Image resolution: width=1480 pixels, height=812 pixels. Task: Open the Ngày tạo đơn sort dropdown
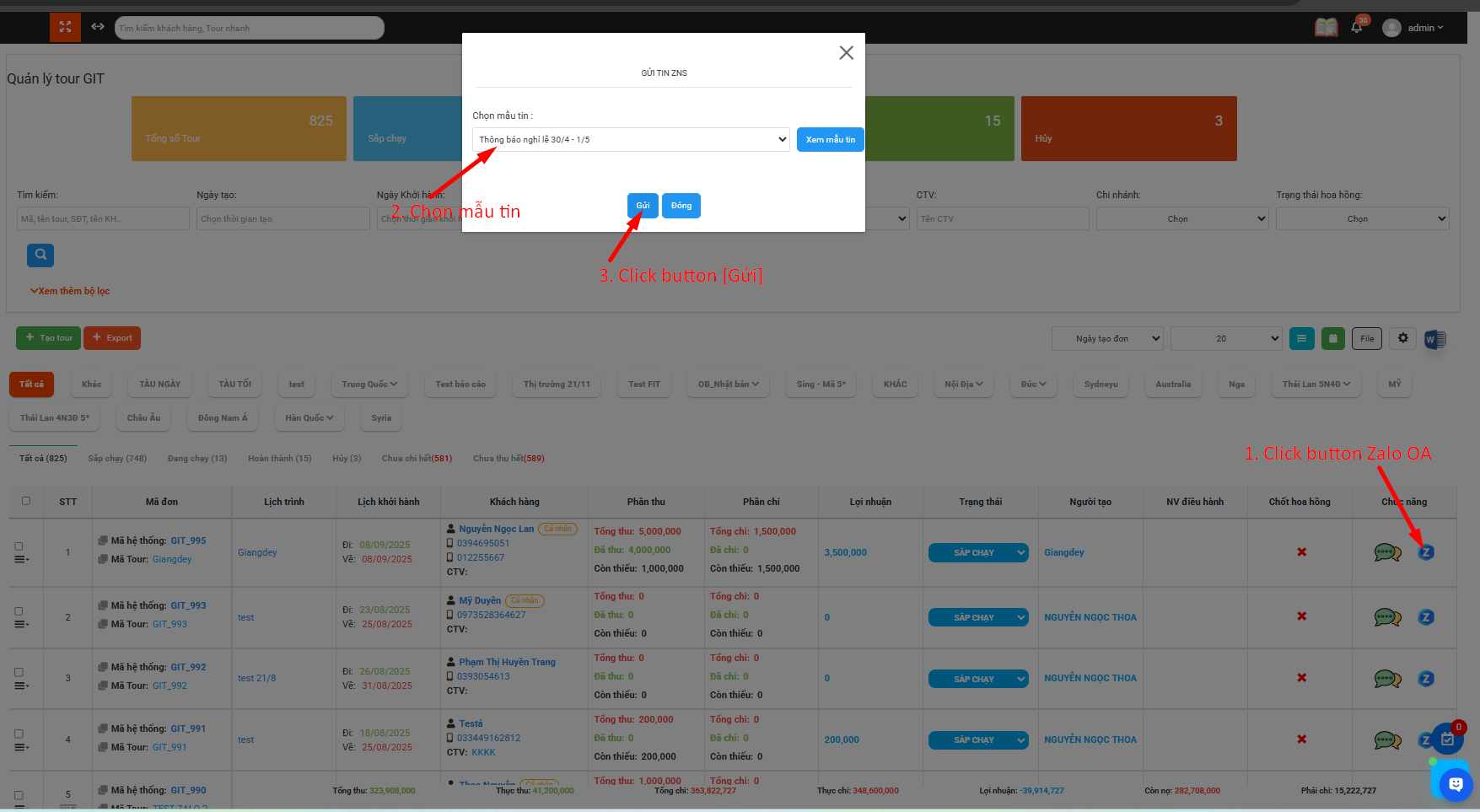[1106, 338]
